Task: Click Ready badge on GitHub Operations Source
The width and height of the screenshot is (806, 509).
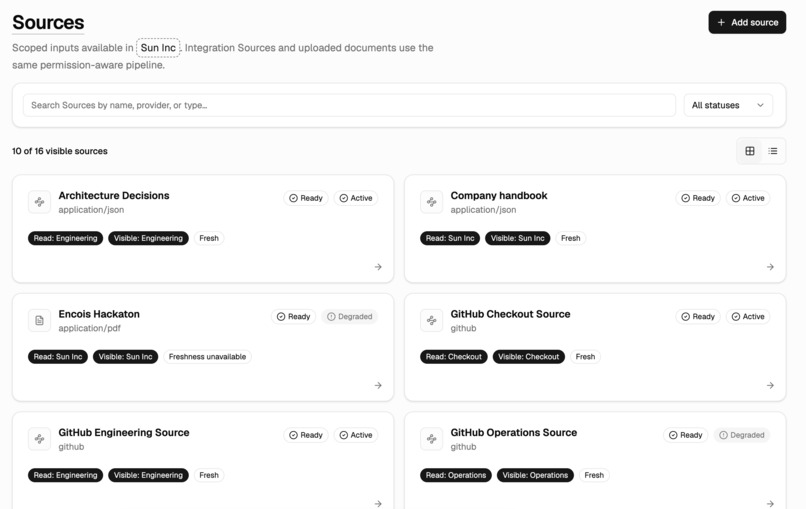Action: [686, 434]
